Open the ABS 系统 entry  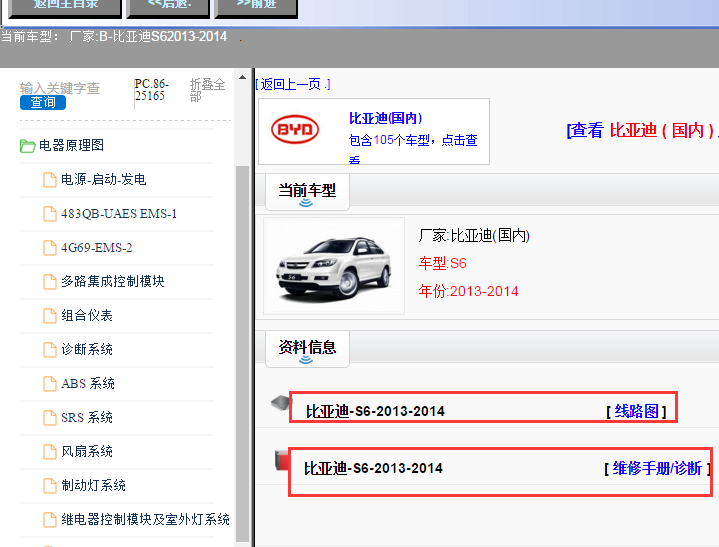pyautogui.click(x=88, y=383)
